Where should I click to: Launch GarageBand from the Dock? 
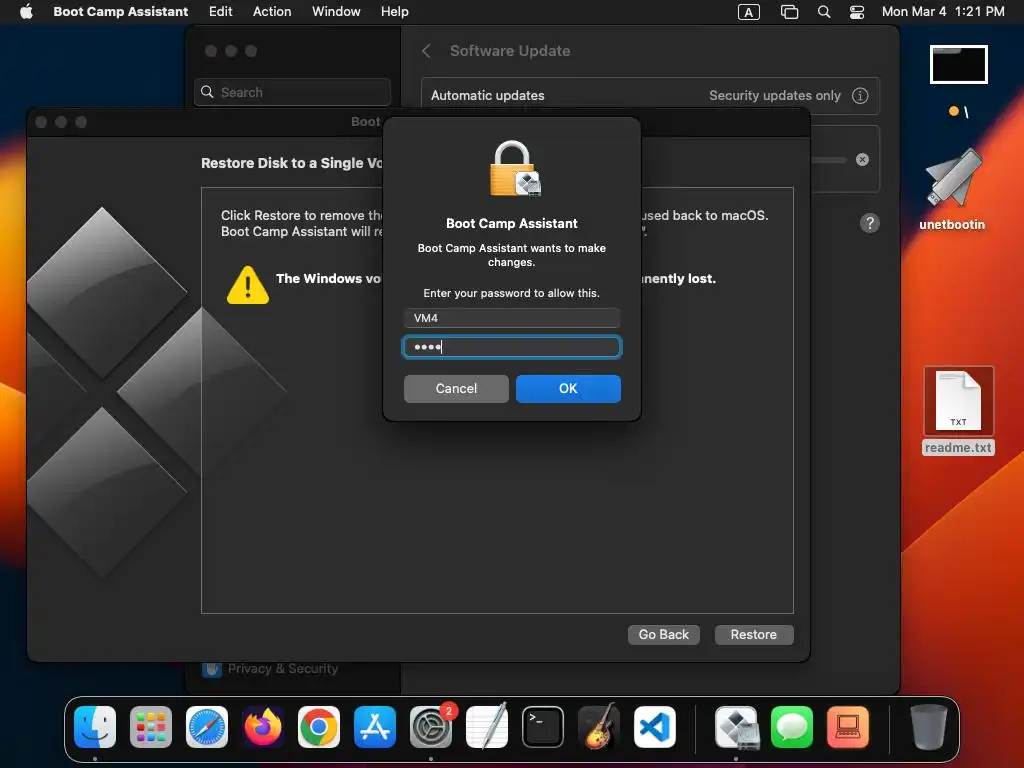[x=599, y=727]
